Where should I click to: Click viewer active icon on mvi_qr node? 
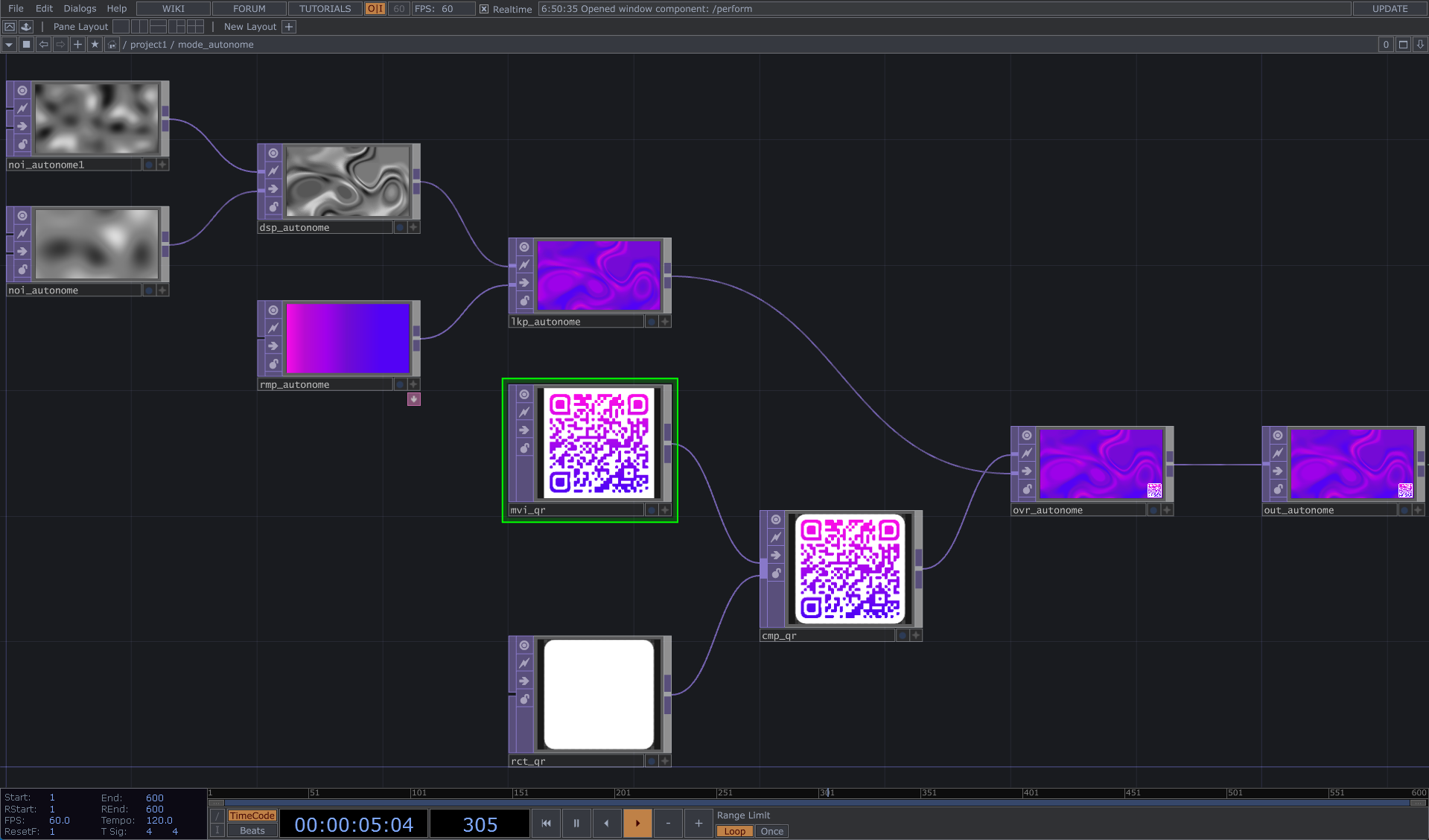(x=524, y=395)
